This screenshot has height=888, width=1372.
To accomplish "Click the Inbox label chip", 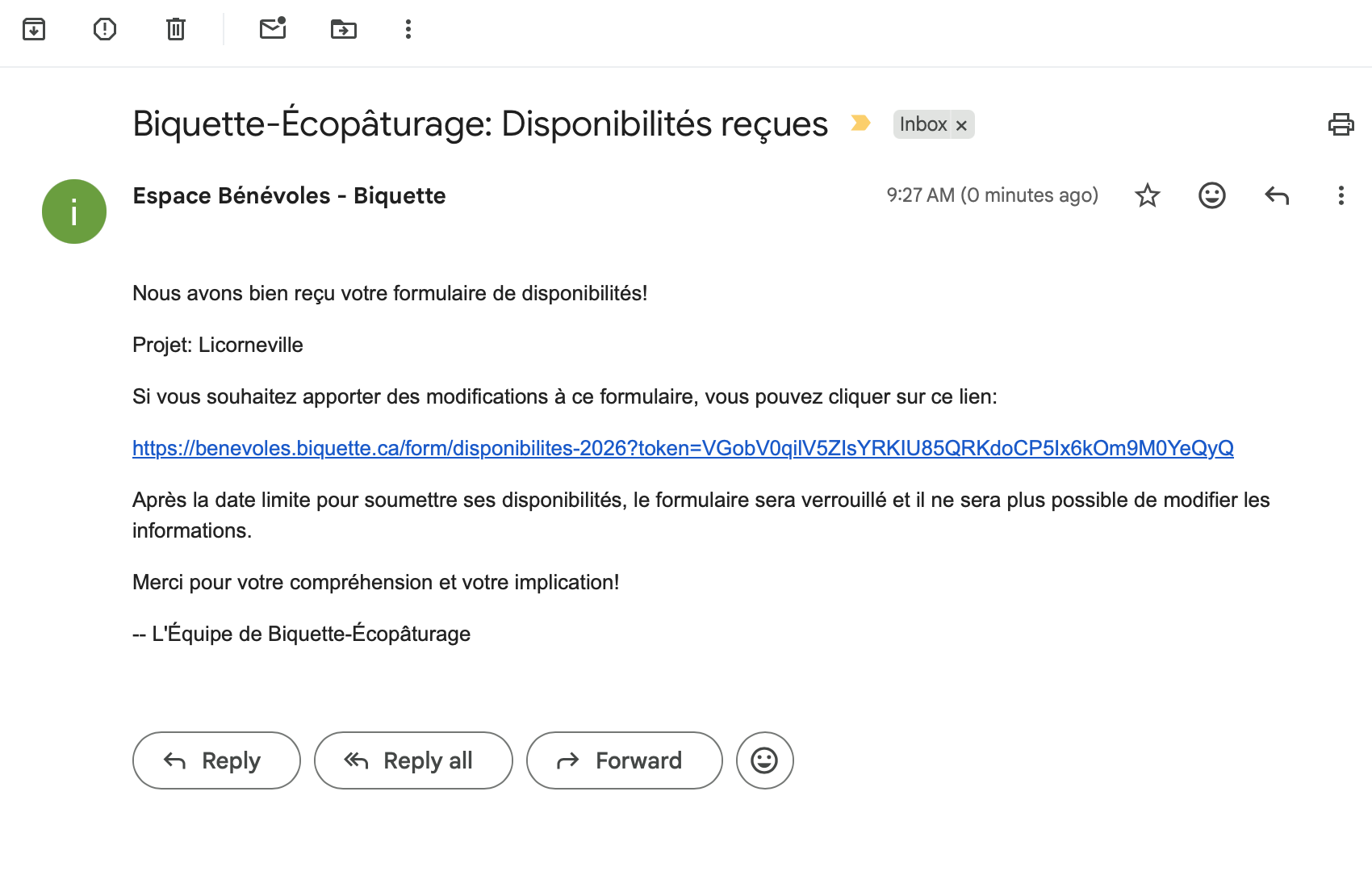I will (922, 124).
